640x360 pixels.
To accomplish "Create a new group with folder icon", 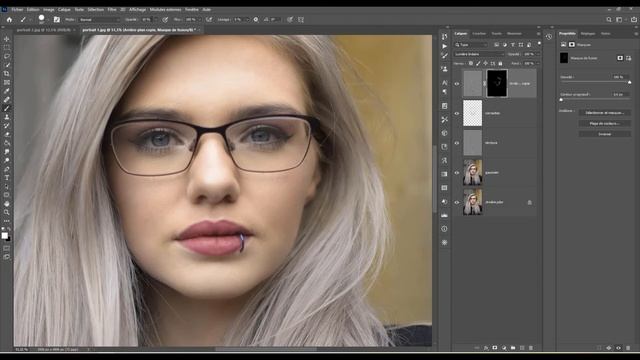I will [513, 348].
